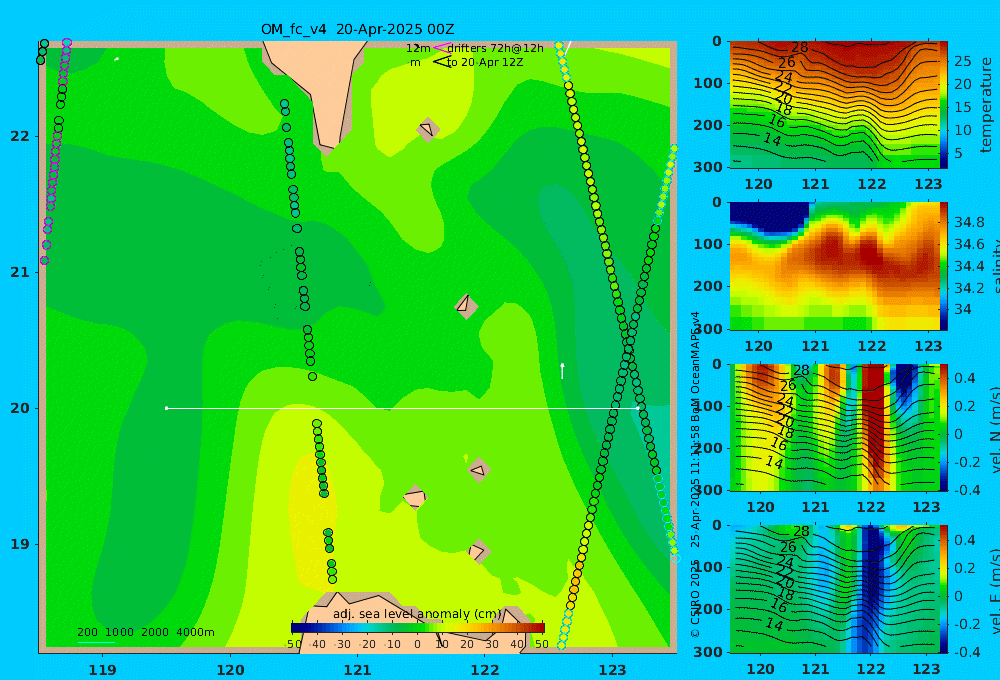Viewport: 1000px width, 680px height.
Task: Click the 14 contour label in temperature panel
Action: point(772,140)
